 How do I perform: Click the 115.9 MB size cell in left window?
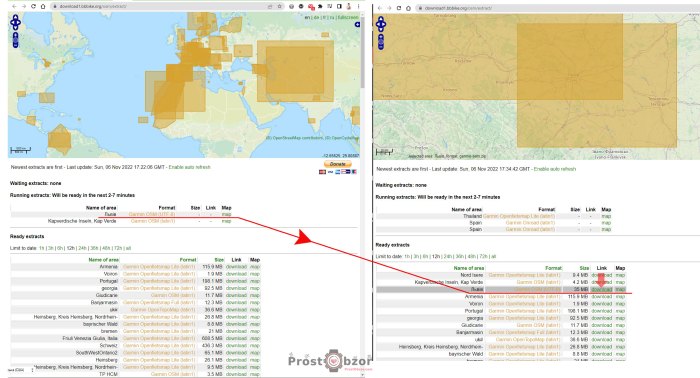(212, 267)
